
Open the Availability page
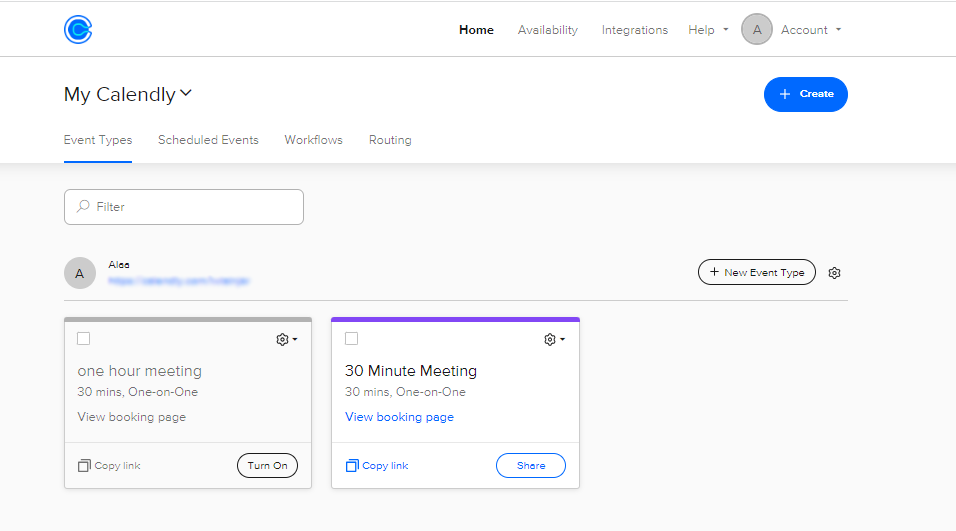tap(548, 30)
